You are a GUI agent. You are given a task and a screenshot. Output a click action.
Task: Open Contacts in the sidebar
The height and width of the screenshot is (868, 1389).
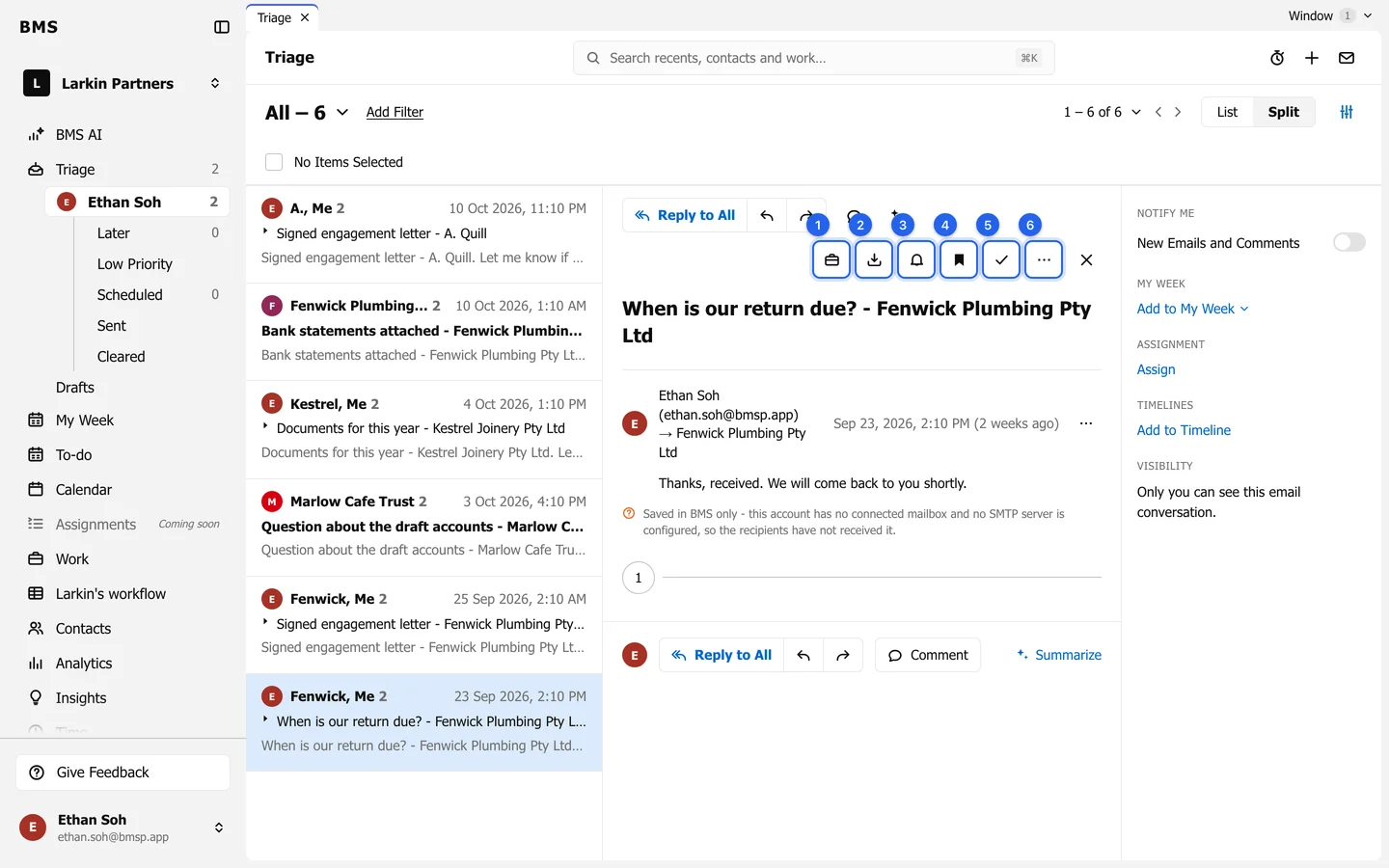tap(84, 629)
